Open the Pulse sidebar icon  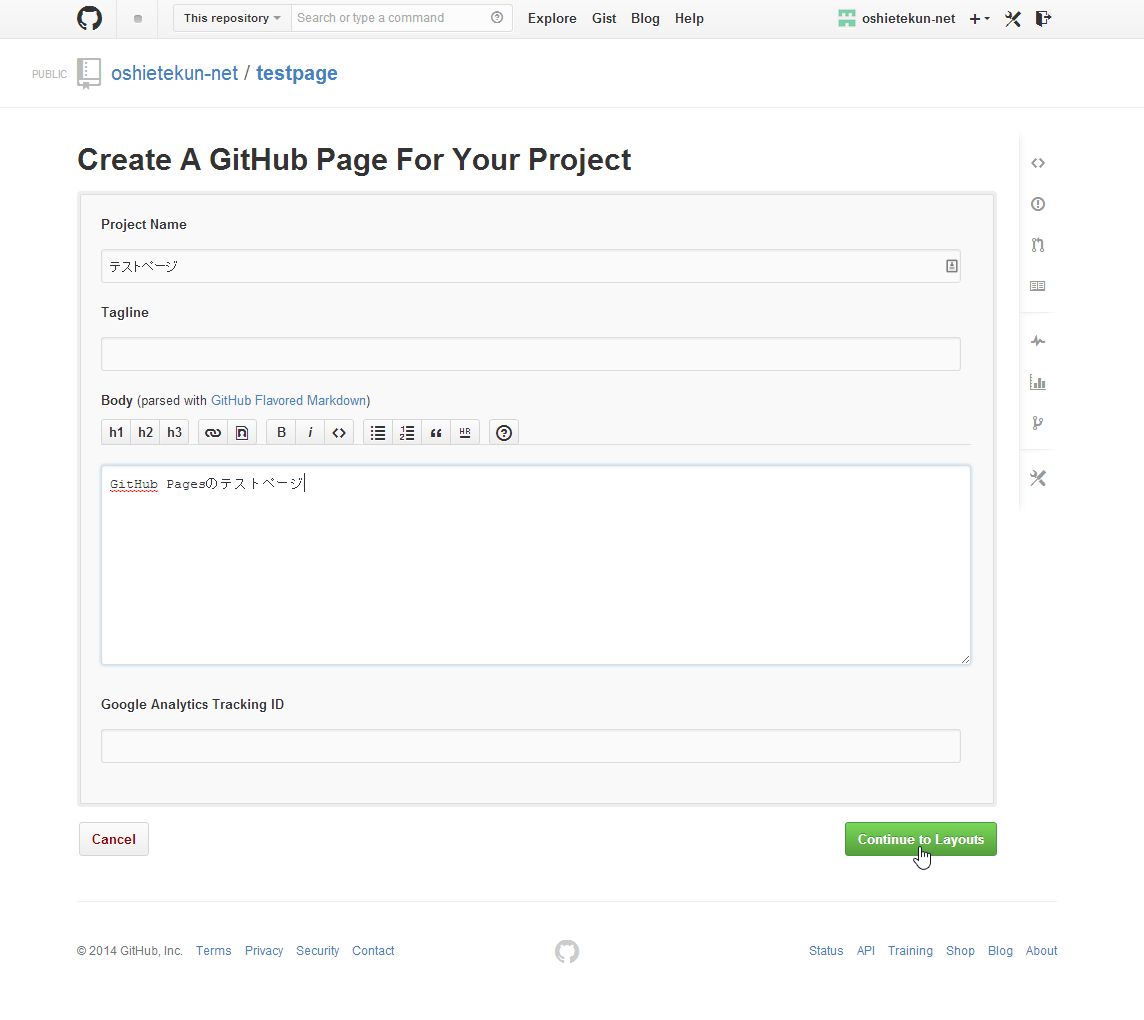pos(1038,341)
